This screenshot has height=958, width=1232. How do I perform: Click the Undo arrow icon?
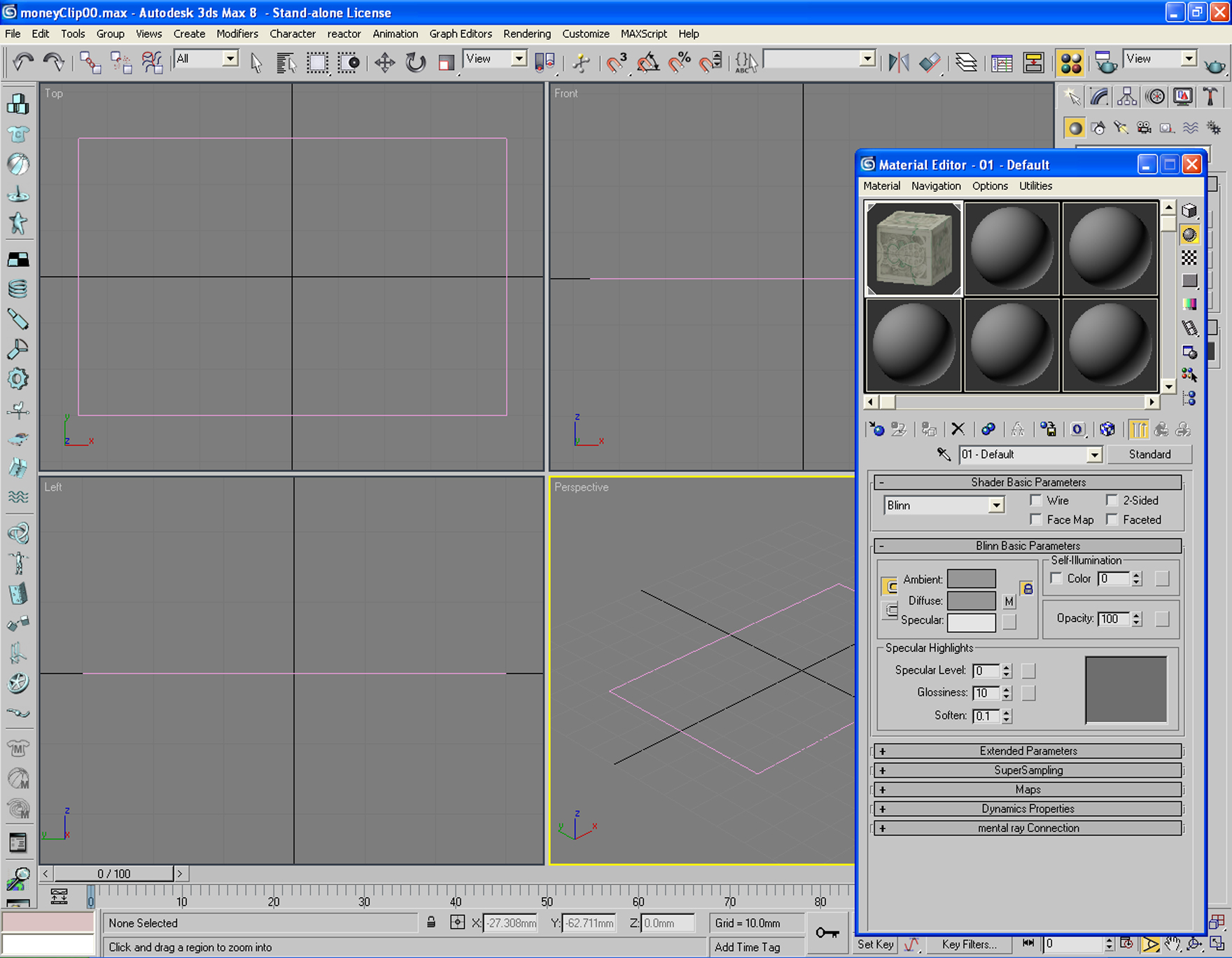pos(23,62)
